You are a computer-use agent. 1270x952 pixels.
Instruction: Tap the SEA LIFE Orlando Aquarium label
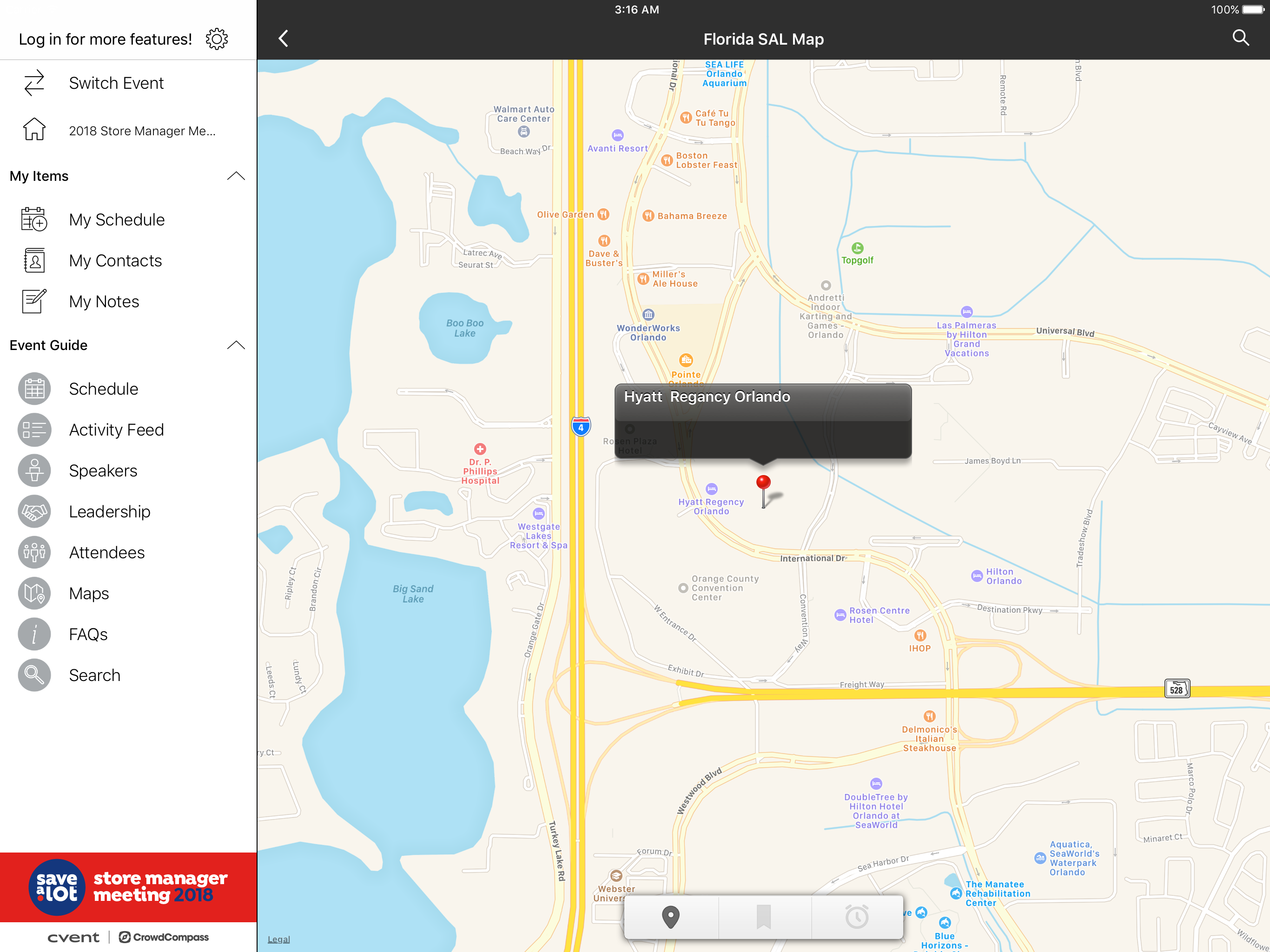coord(725,73)
